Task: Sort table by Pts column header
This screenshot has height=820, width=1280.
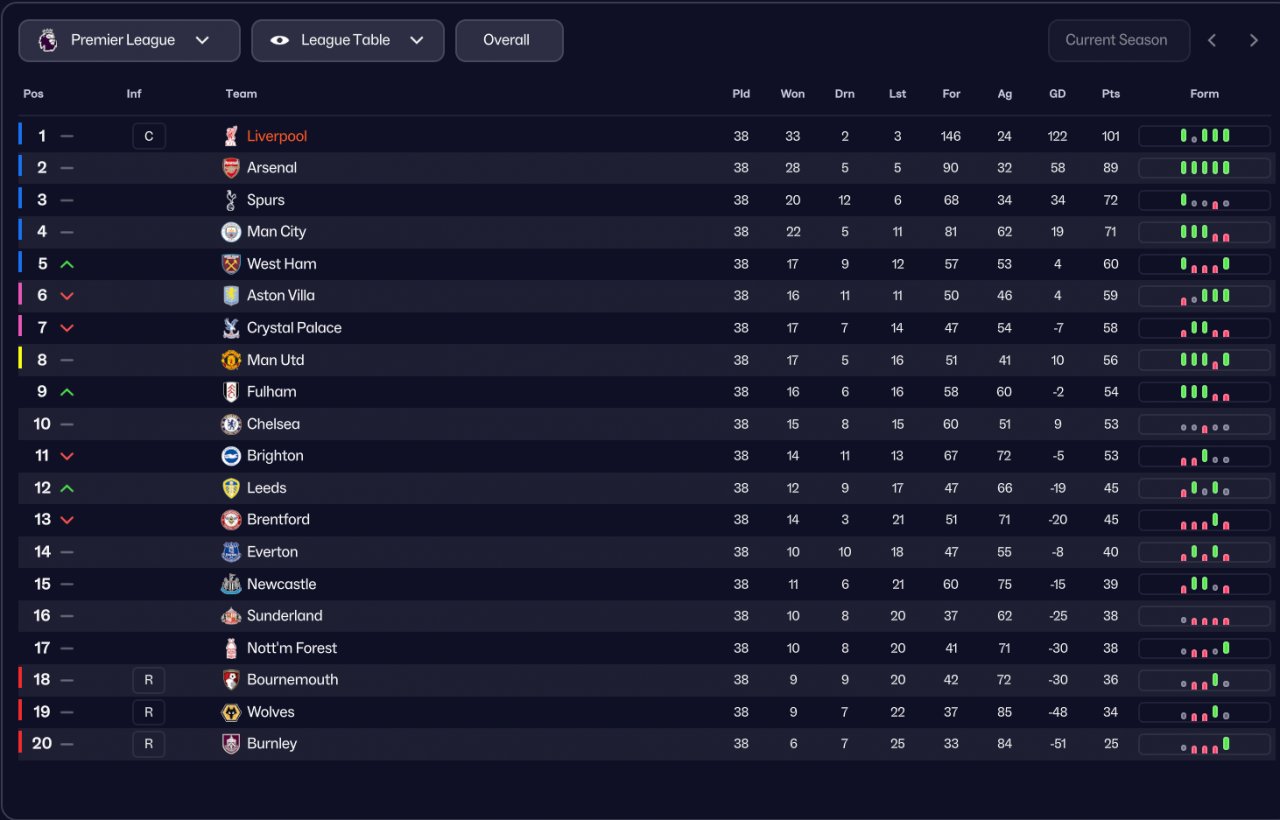Action: [1110, 94]
